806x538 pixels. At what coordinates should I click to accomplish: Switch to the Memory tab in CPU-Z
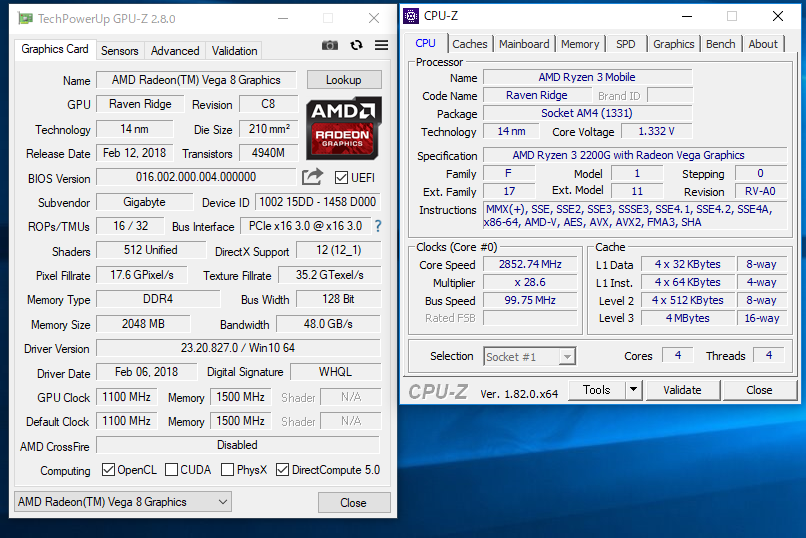[x=580, y=44]
